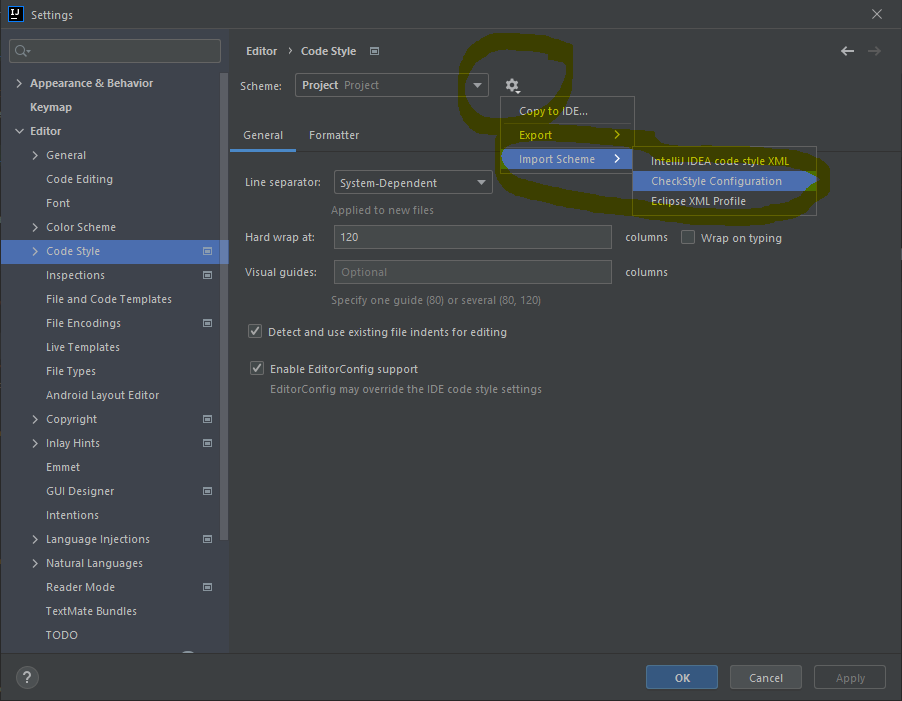This screenshot has height=701, width=902.
Task: Click the project icon on GUI Designer row
Action: point(208,491)
